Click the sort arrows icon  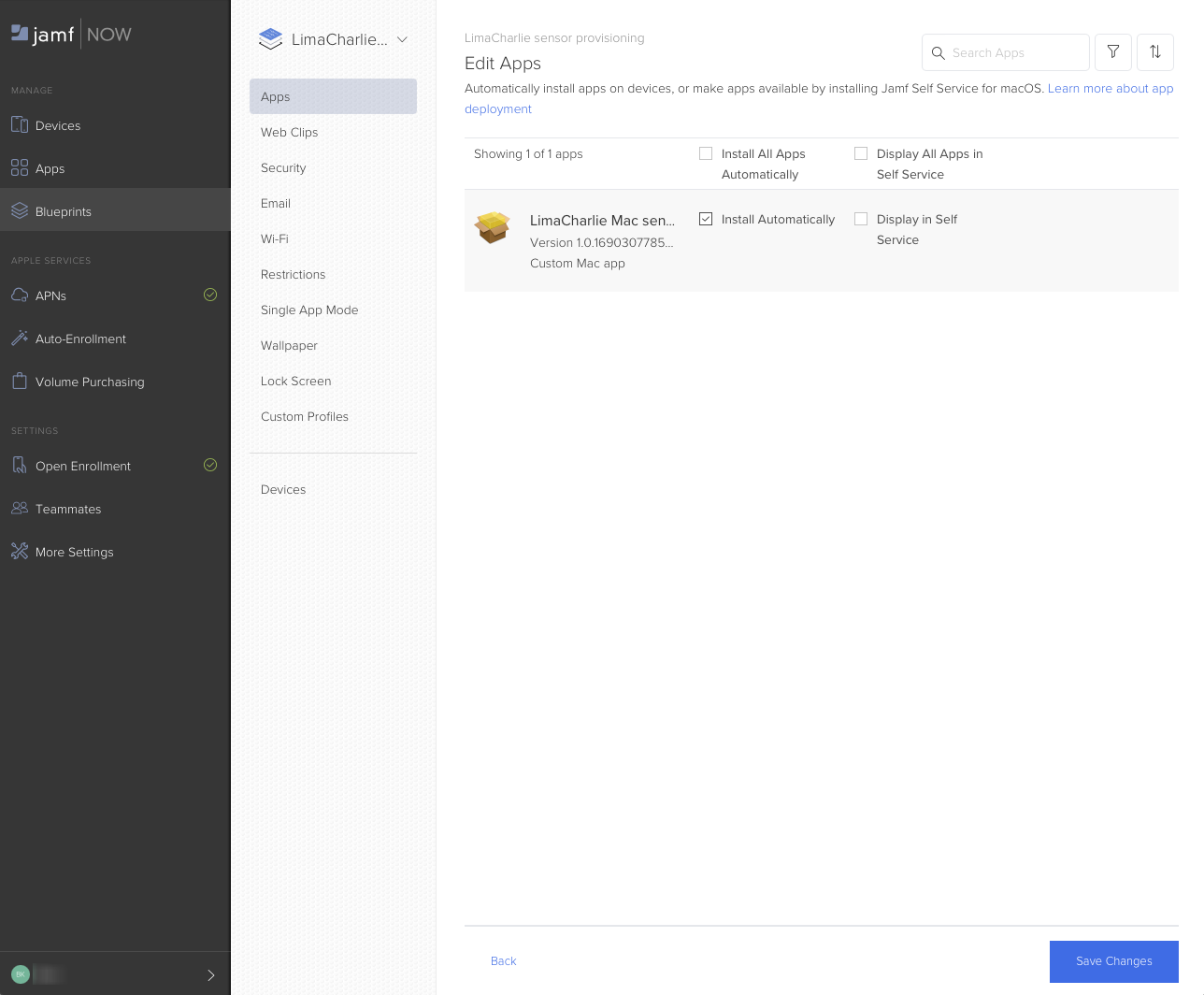[1155, 52]
